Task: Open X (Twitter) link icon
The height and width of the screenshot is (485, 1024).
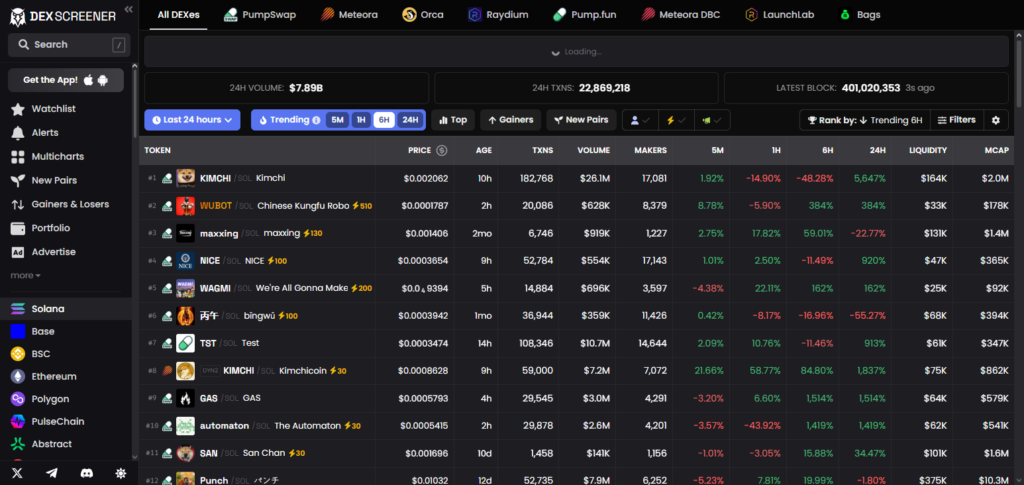Action: [18, 473]
